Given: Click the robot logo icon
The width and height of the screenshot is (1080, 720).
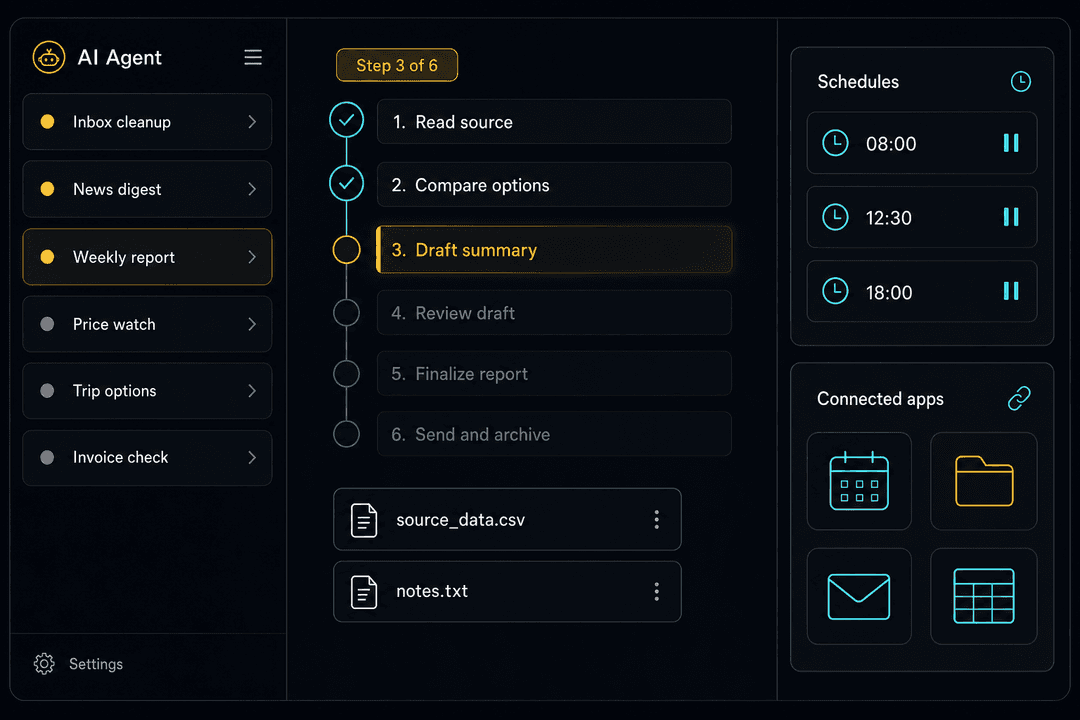Looking at the screenshot, I should coord(49,57).
